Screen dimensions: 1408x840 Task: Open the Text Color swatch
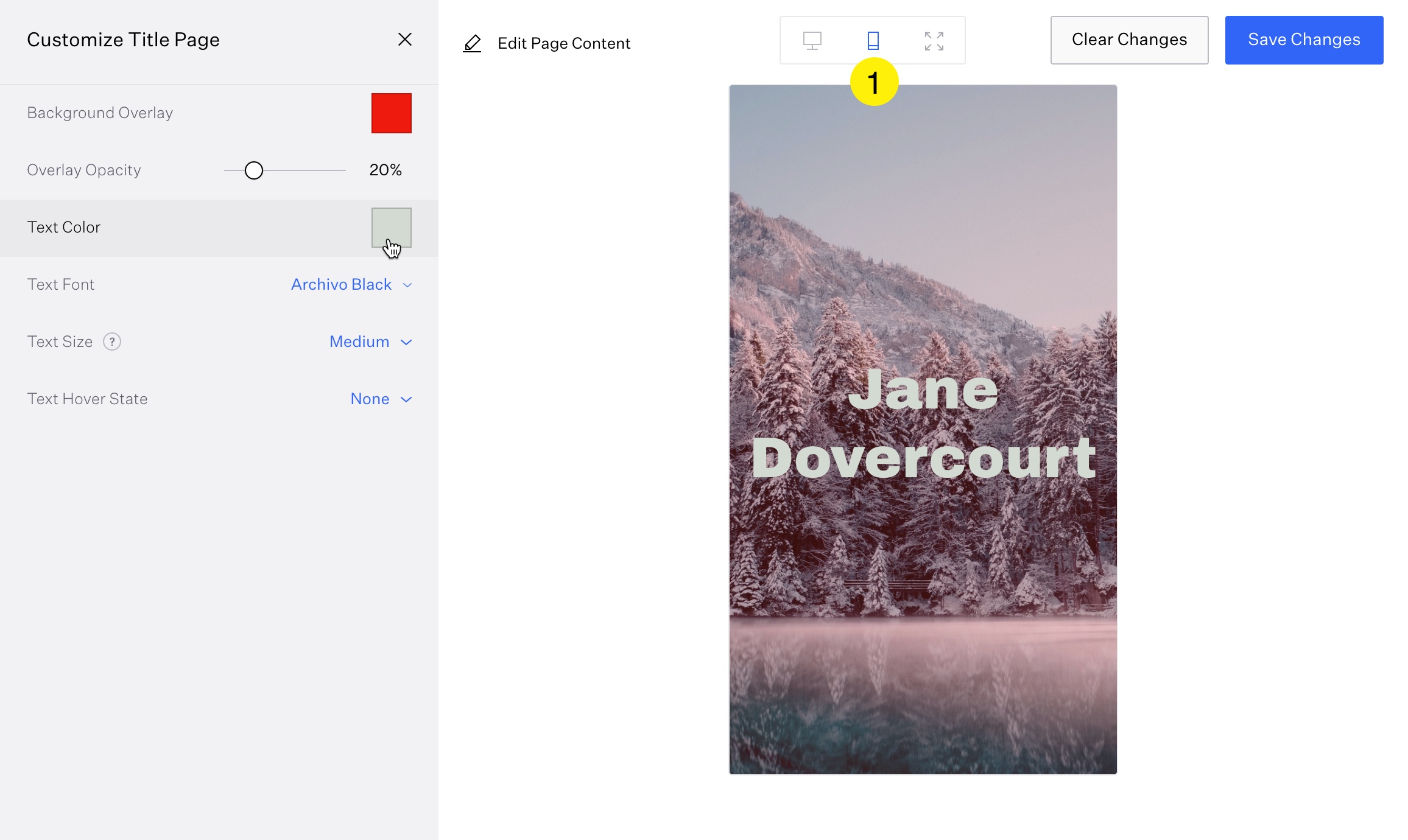(392, 228)
